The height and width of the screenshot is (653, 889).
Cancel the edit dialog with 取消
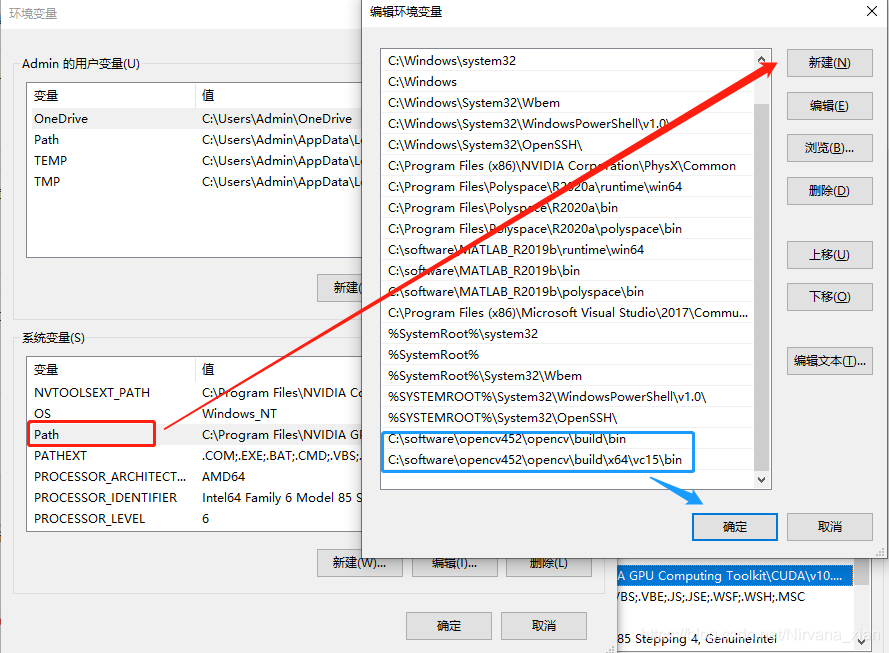829,527
